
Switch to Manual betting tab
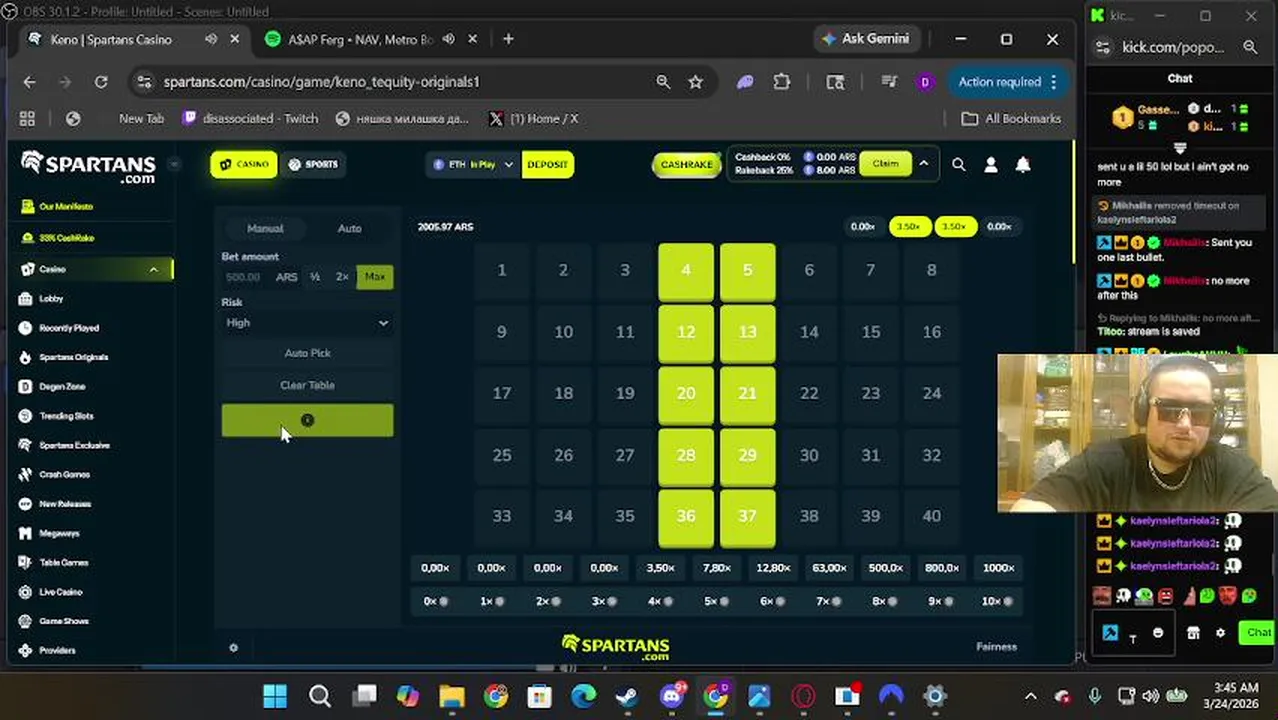click(x=265, y=229)
